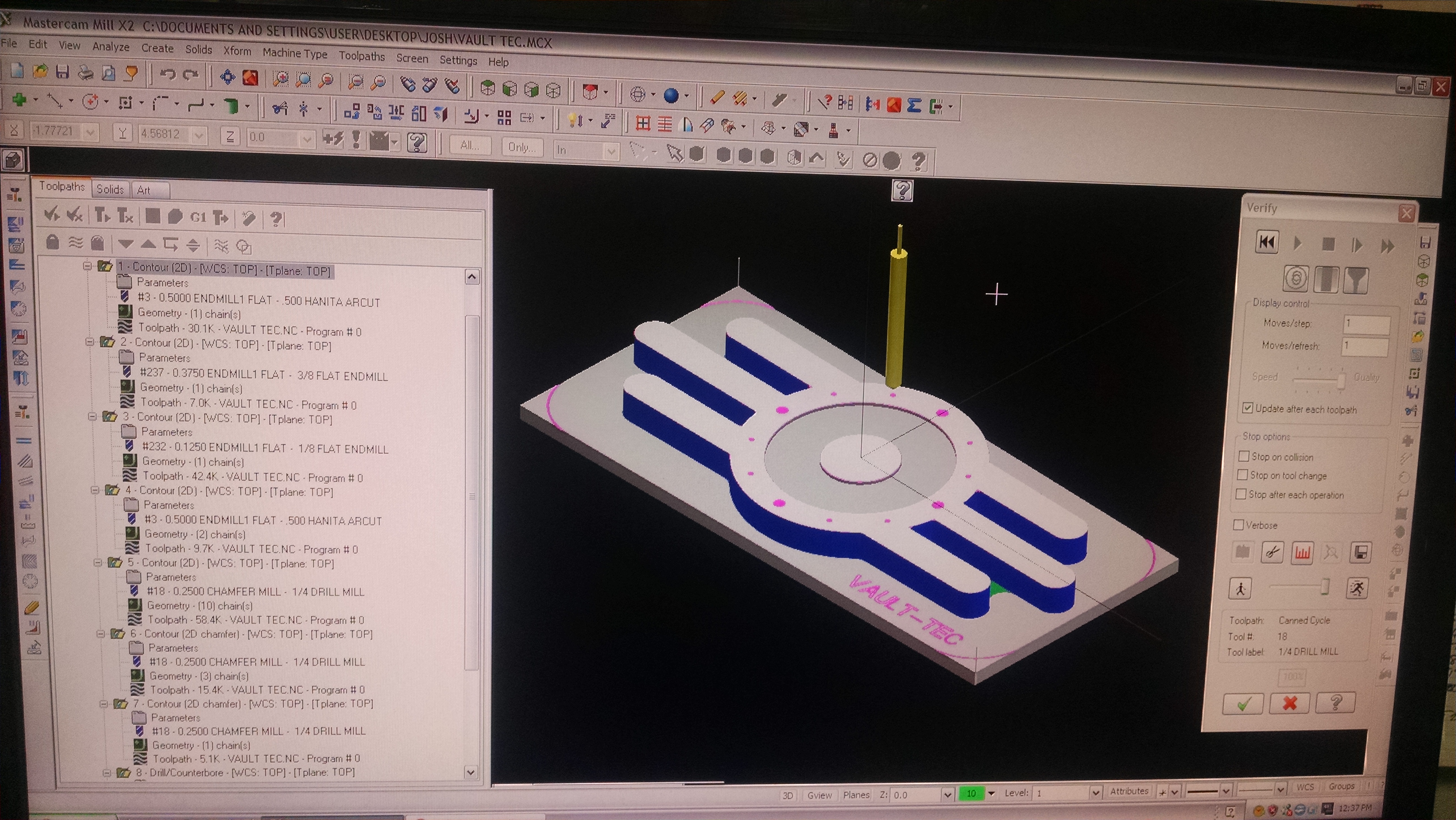Open the Toolpaths menu

pos(362,56)
